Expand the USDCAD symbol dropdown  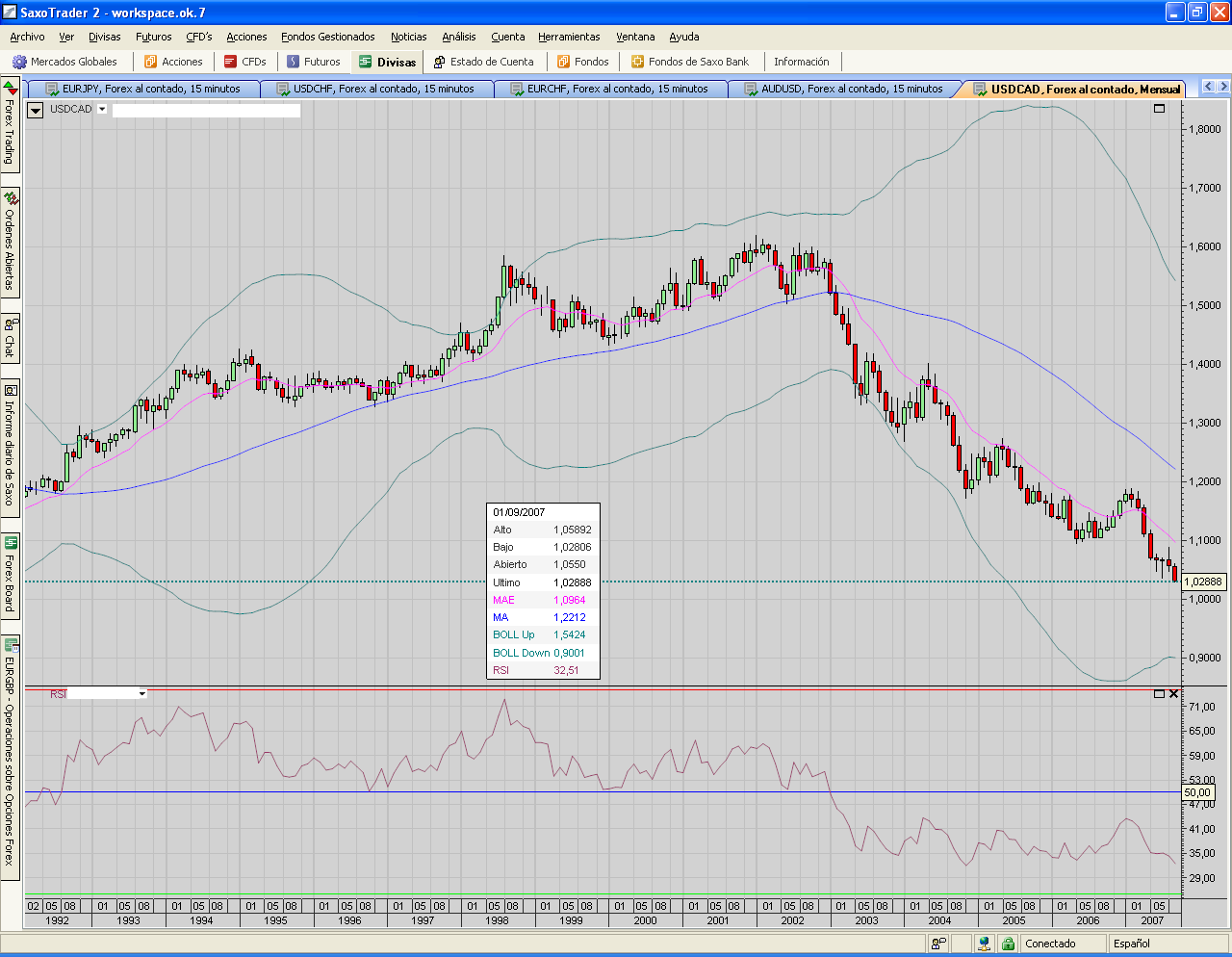tap(102, 109)
